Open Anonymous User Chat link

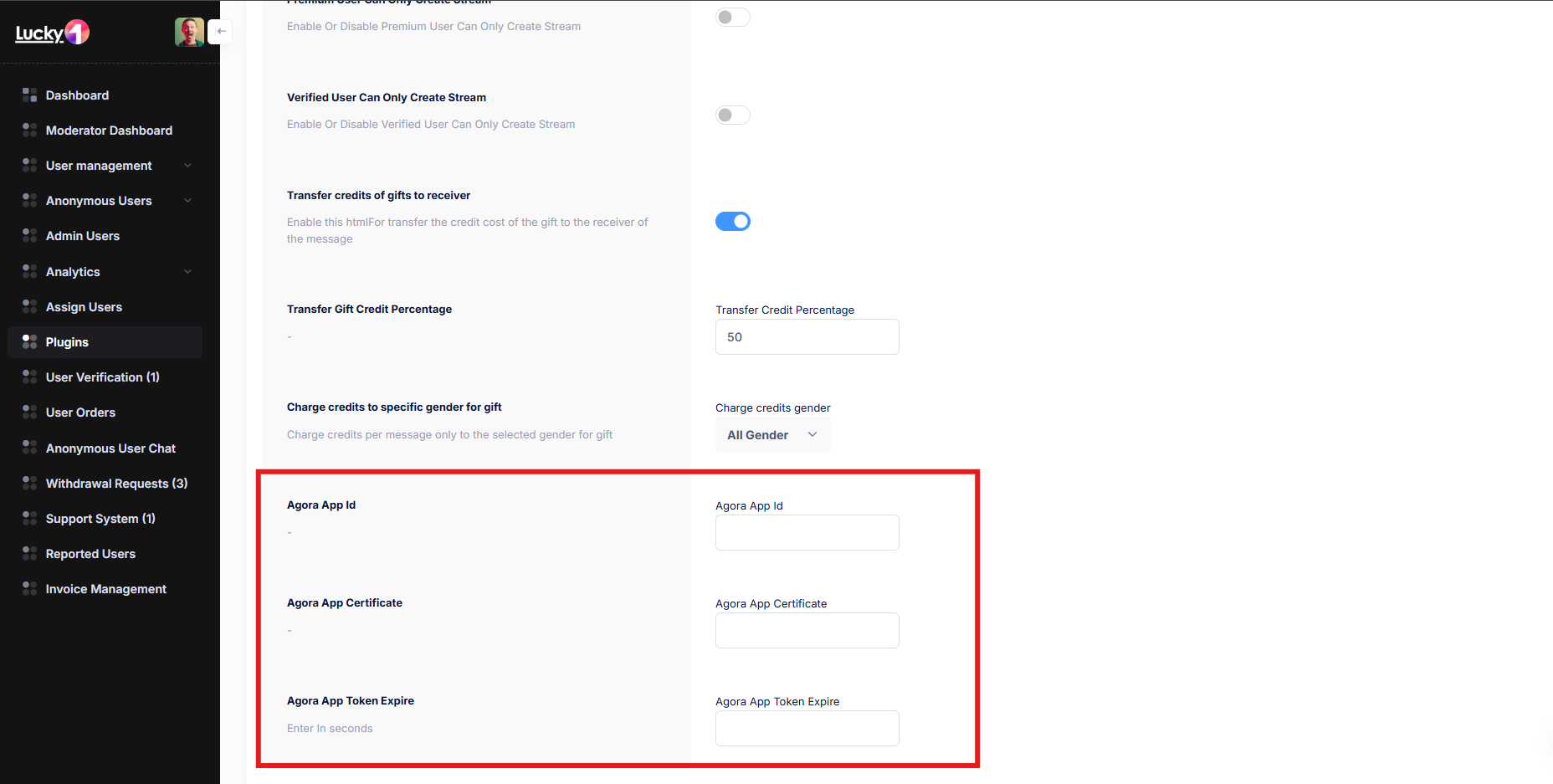110,448
